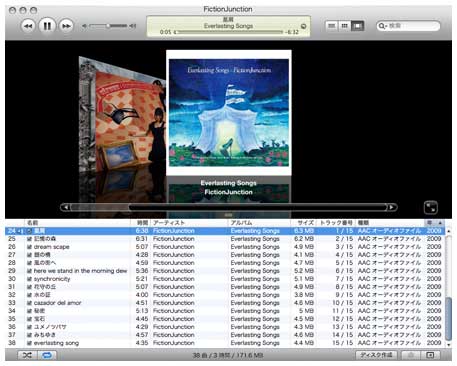
Task: Click the track list vertical scrollbar thumb
Action: [449, 318]
